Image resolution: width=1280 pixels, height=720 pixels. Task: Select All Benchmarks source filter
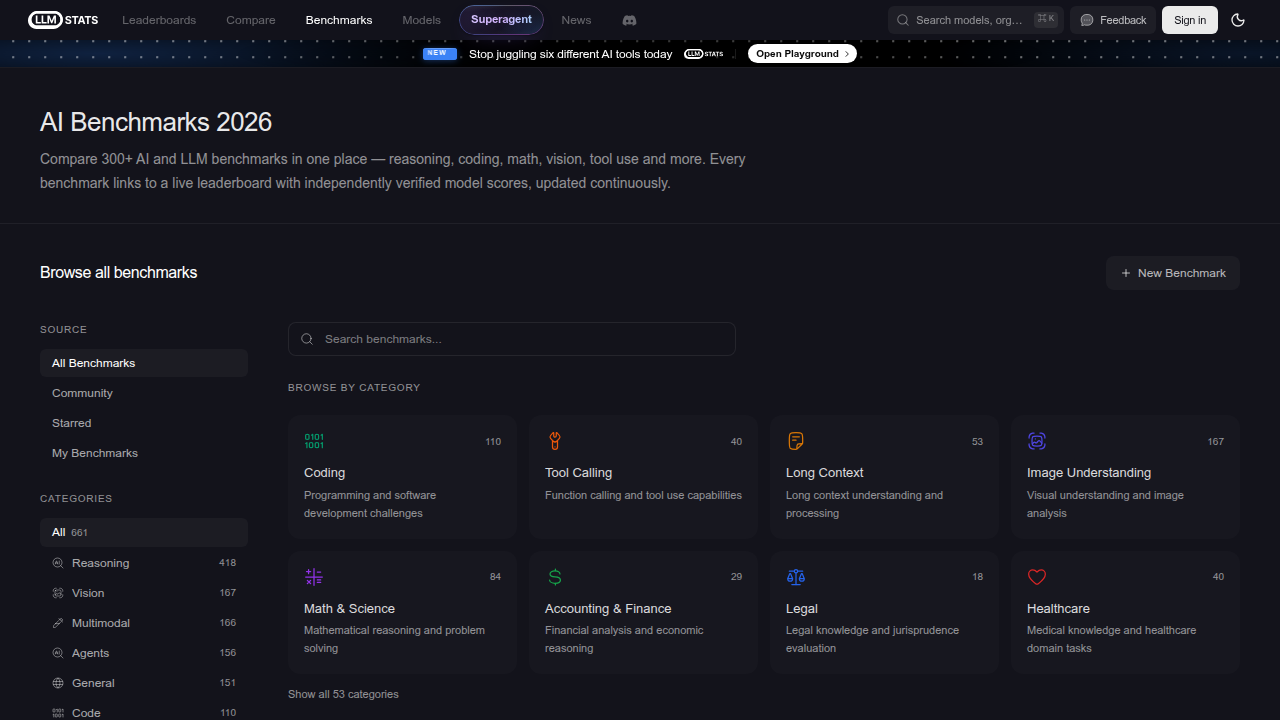pyautogui.click(x=144, y=363)
